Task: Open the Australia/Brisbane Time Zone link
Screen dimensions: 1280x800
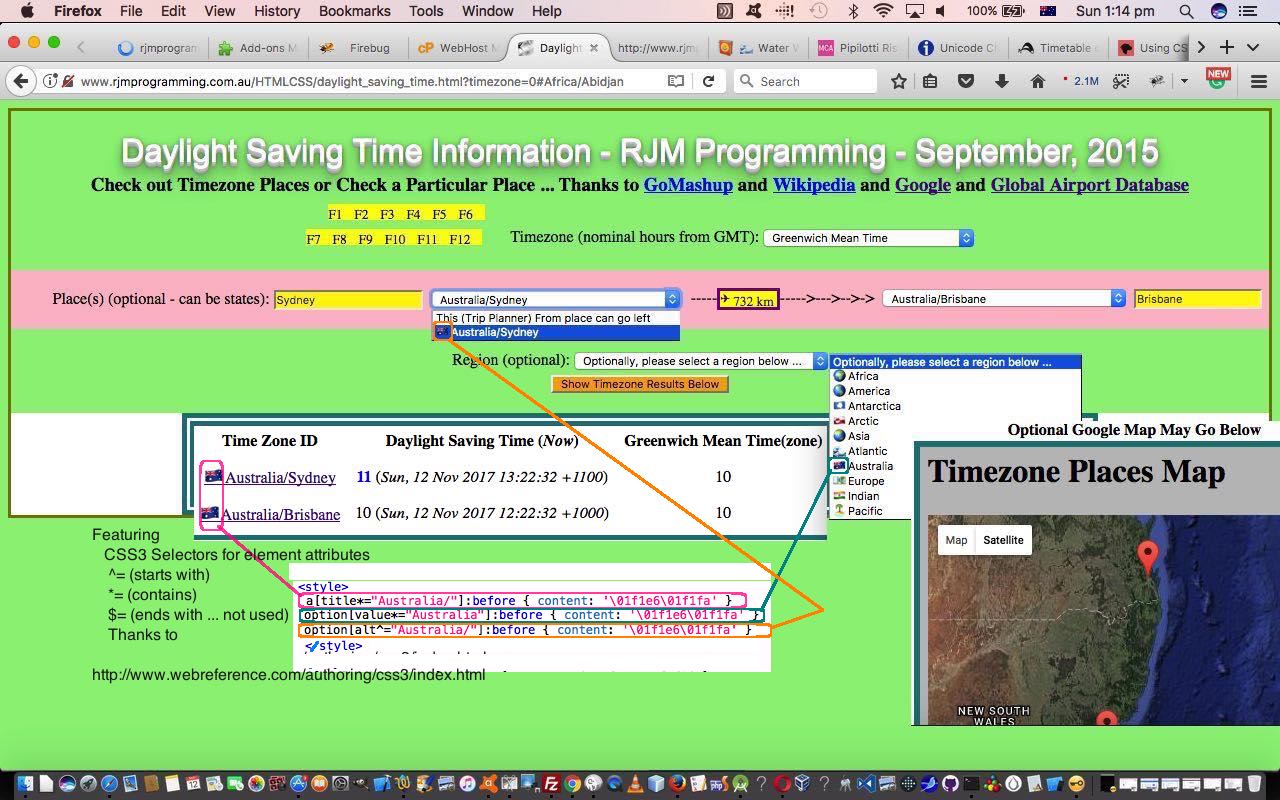Action: pyautogui.click(x=281, y=515)
